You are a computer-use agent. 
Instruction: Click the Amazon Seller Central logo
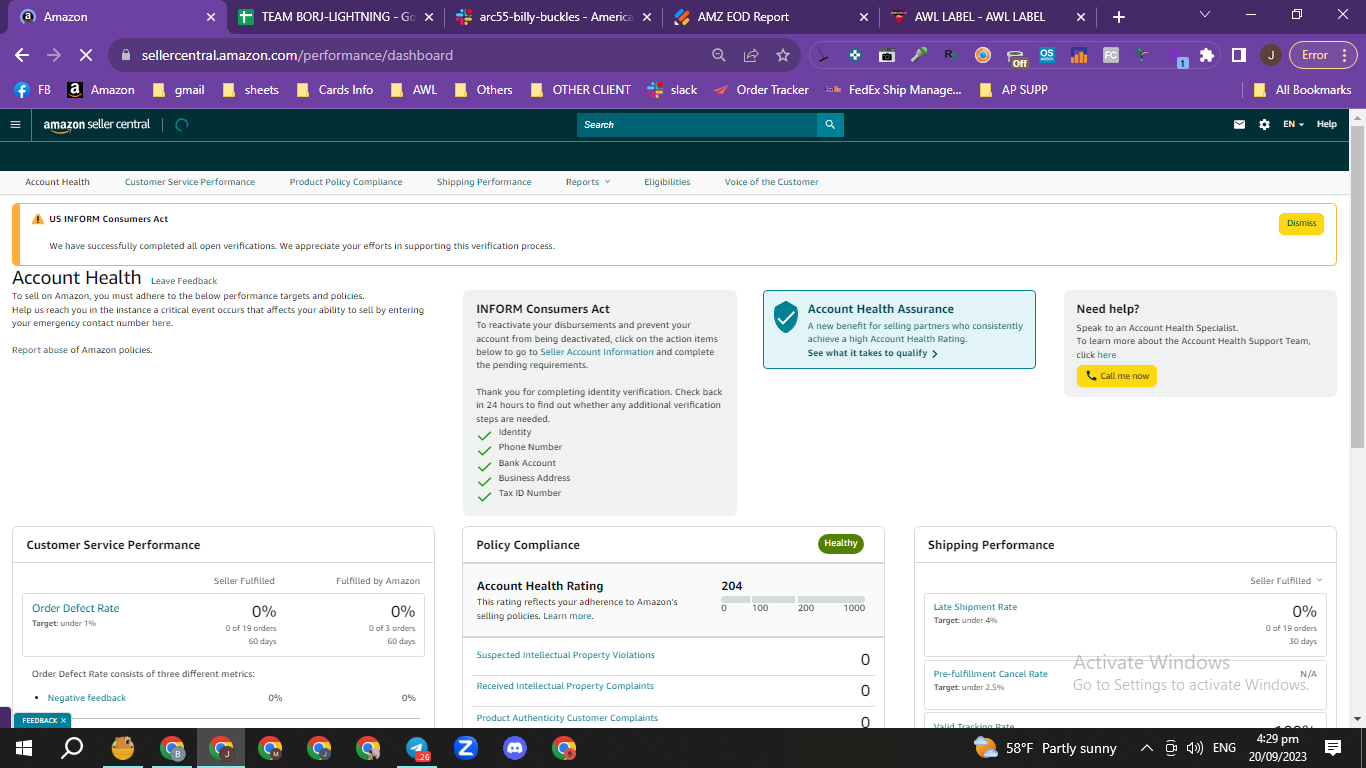pos(97,125)
